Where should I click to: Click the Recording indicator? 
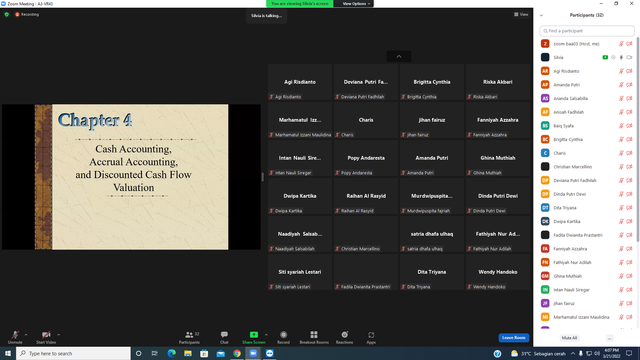tap(27, 14)
